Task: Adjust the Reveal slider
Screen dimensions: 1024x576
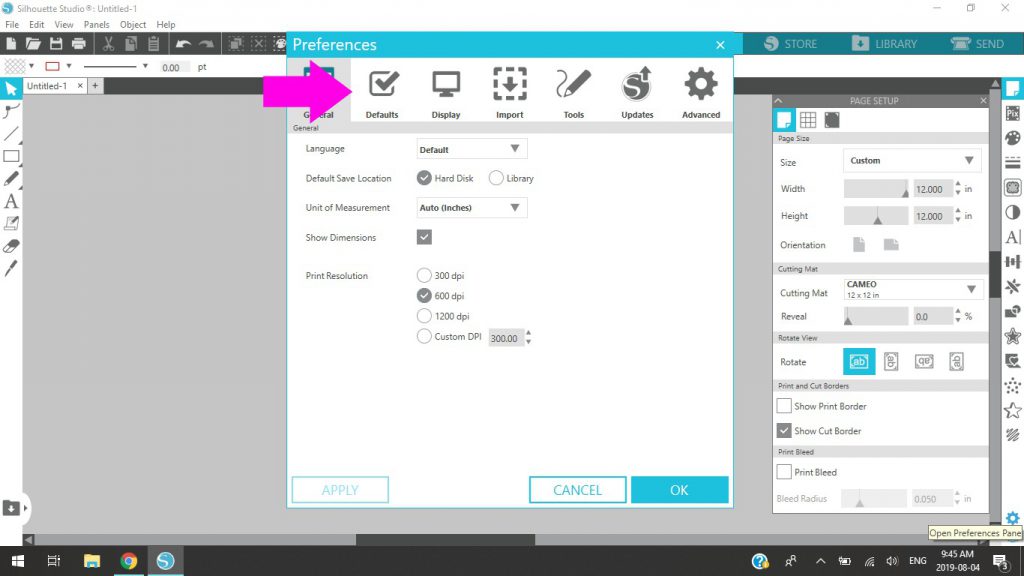Action: [876, 316]
